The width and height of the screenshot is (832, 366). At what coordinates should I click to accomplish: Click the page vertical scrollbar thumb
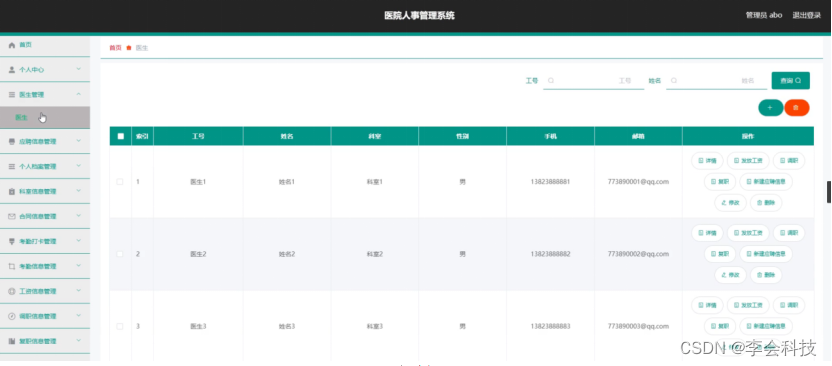829,192
